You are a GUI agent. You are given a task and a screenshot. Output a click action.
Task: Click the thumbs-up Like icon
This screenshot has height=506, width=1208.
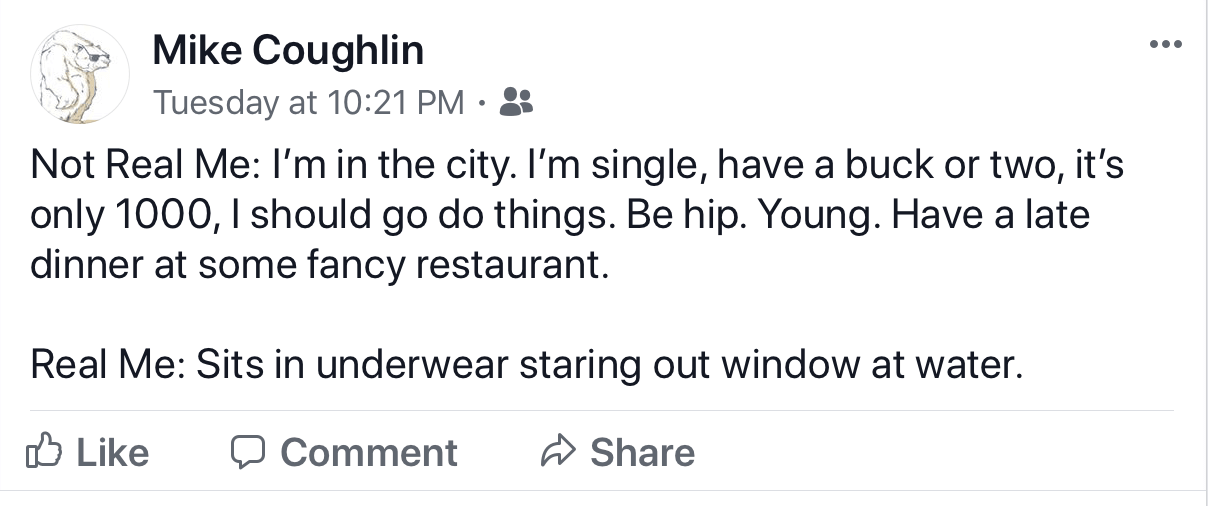[x=46, y=452]
